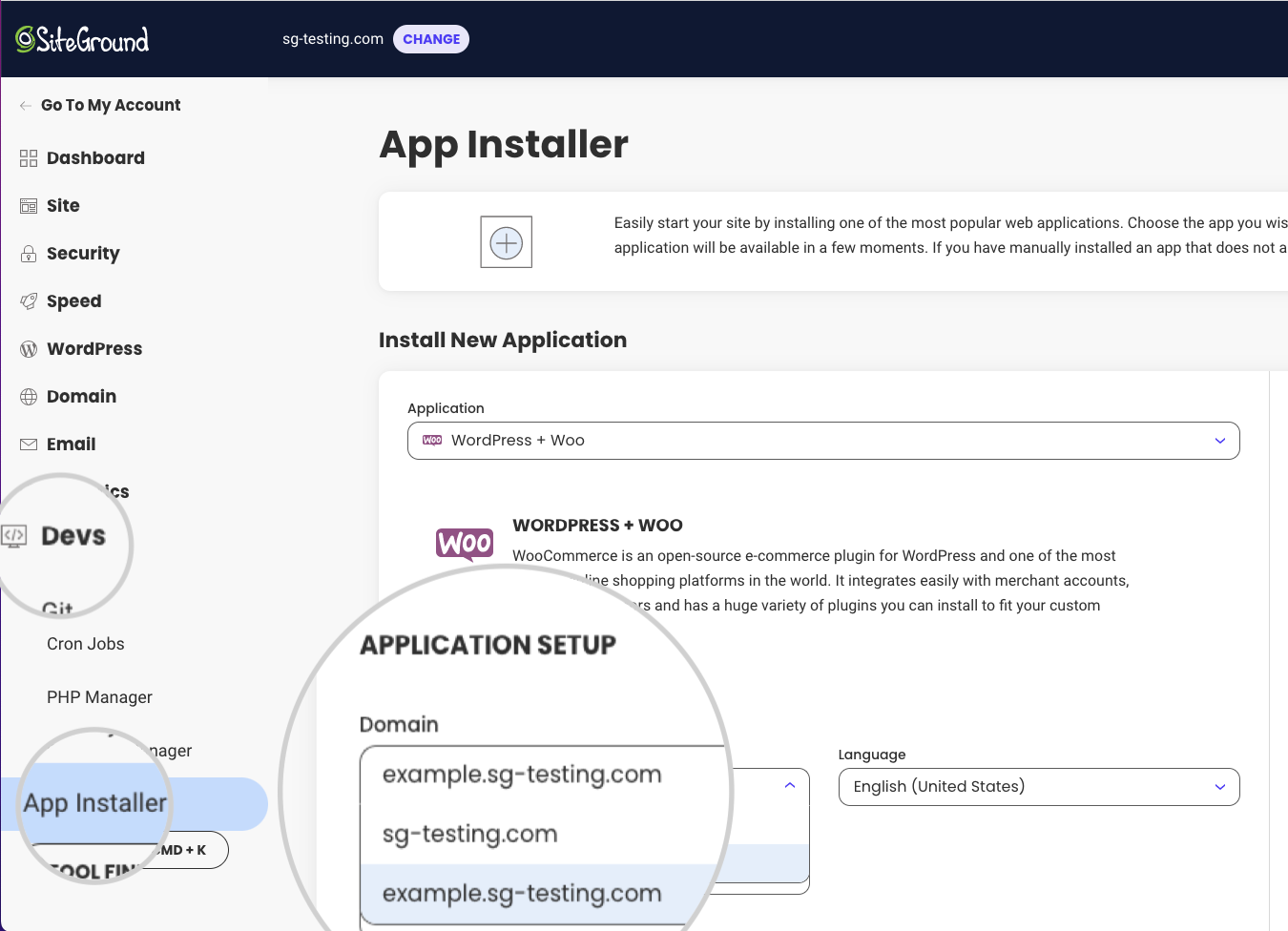1288x931 pixels.
Task: Click the Dashboard grid icon
Action: point(29,158)
